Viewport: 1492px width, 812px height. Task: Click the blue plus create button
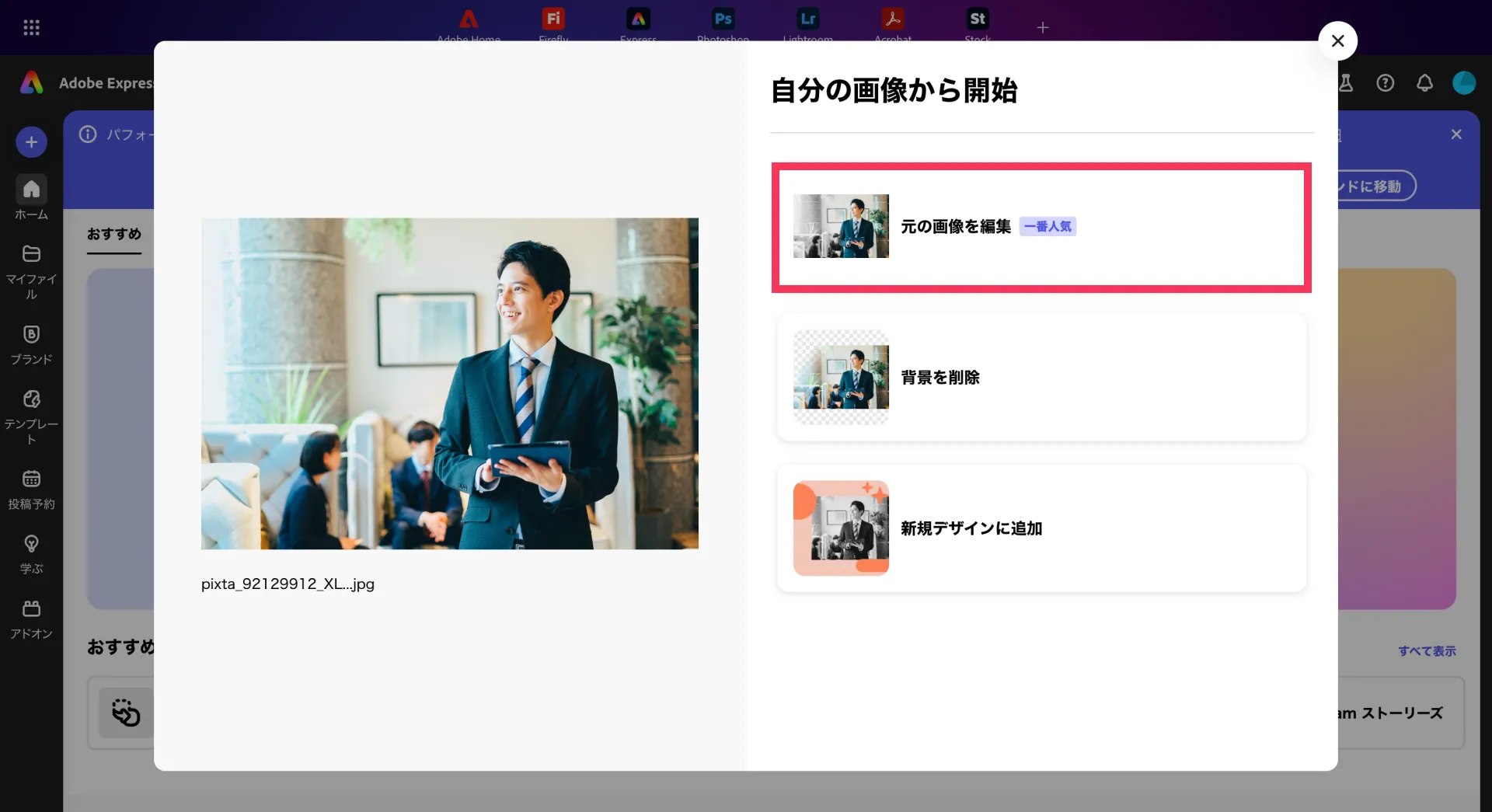pyautogui.click(x=31, y=142)
